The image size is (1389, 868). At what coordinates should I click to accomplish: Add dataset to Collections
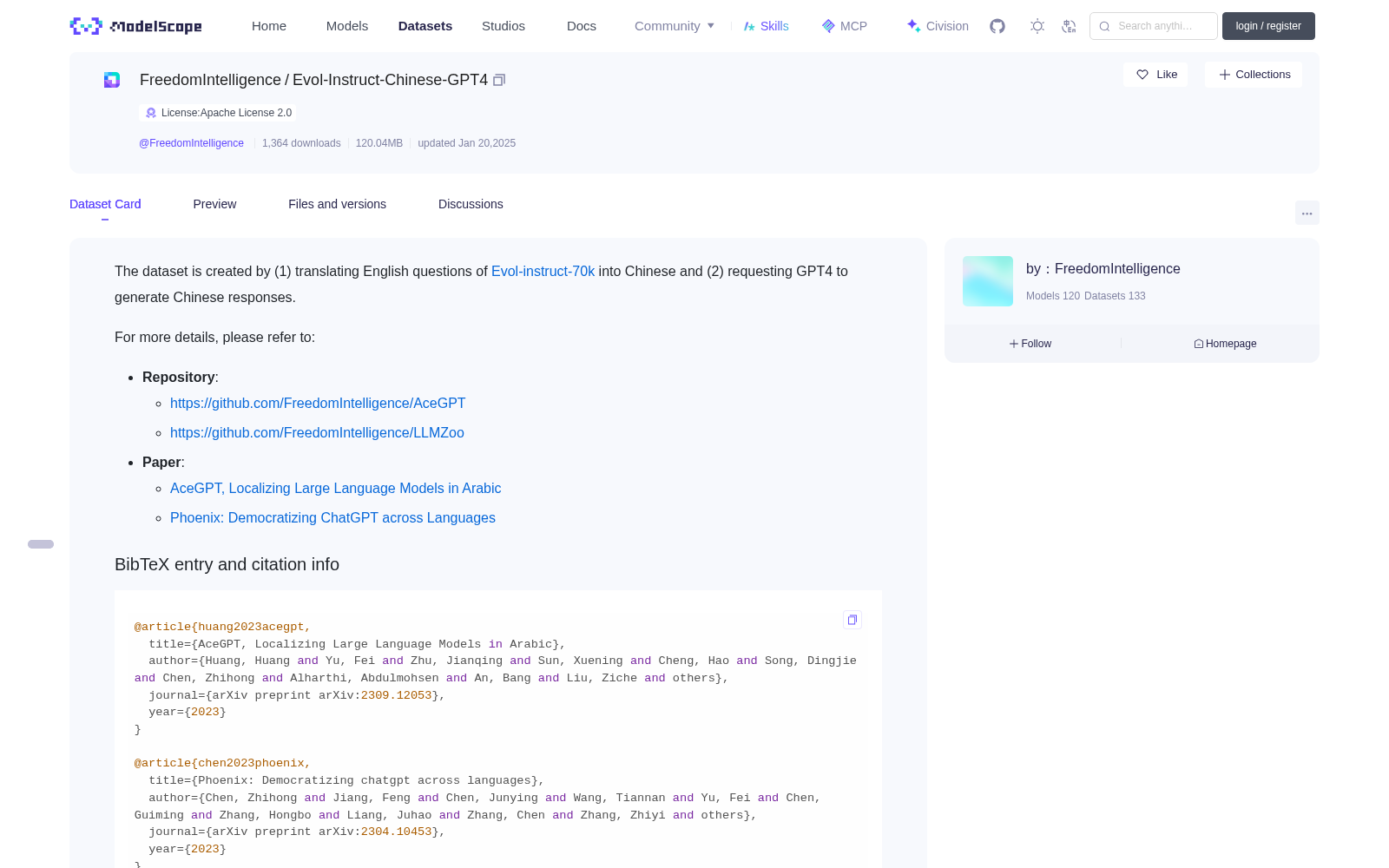(x=1254, y=75)
